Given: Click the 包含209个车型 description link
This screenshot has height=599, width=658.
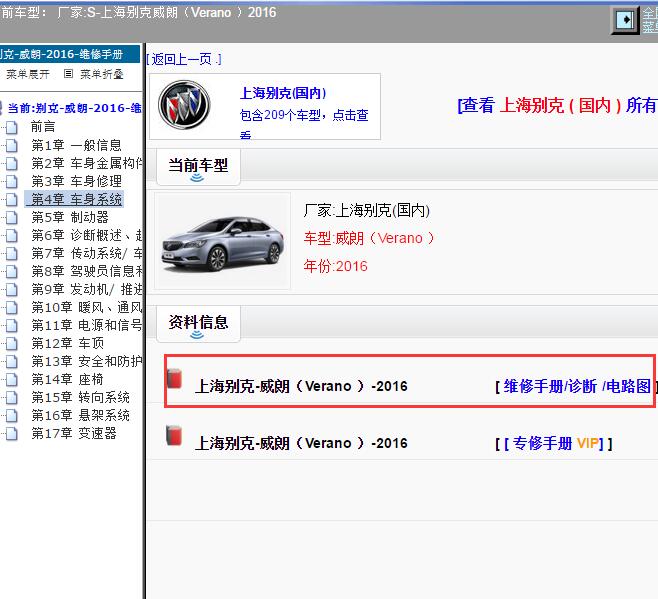Looking at the screenshot, I should 304,123.
